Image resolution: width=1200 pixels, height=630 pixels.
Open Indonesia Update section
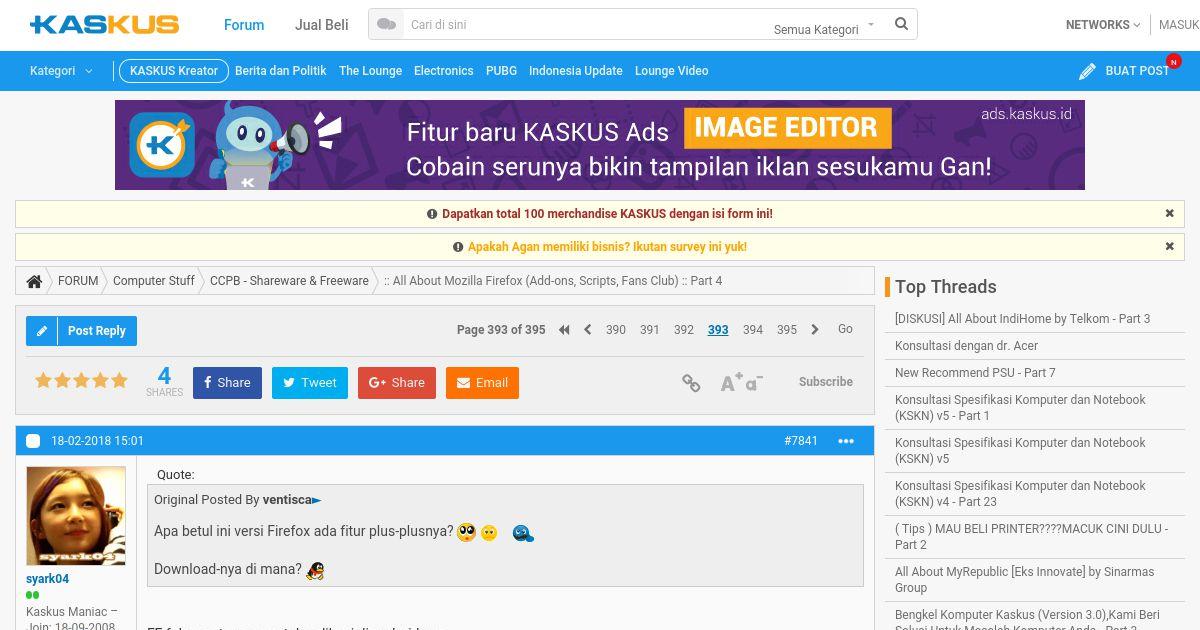coord(576,71)
